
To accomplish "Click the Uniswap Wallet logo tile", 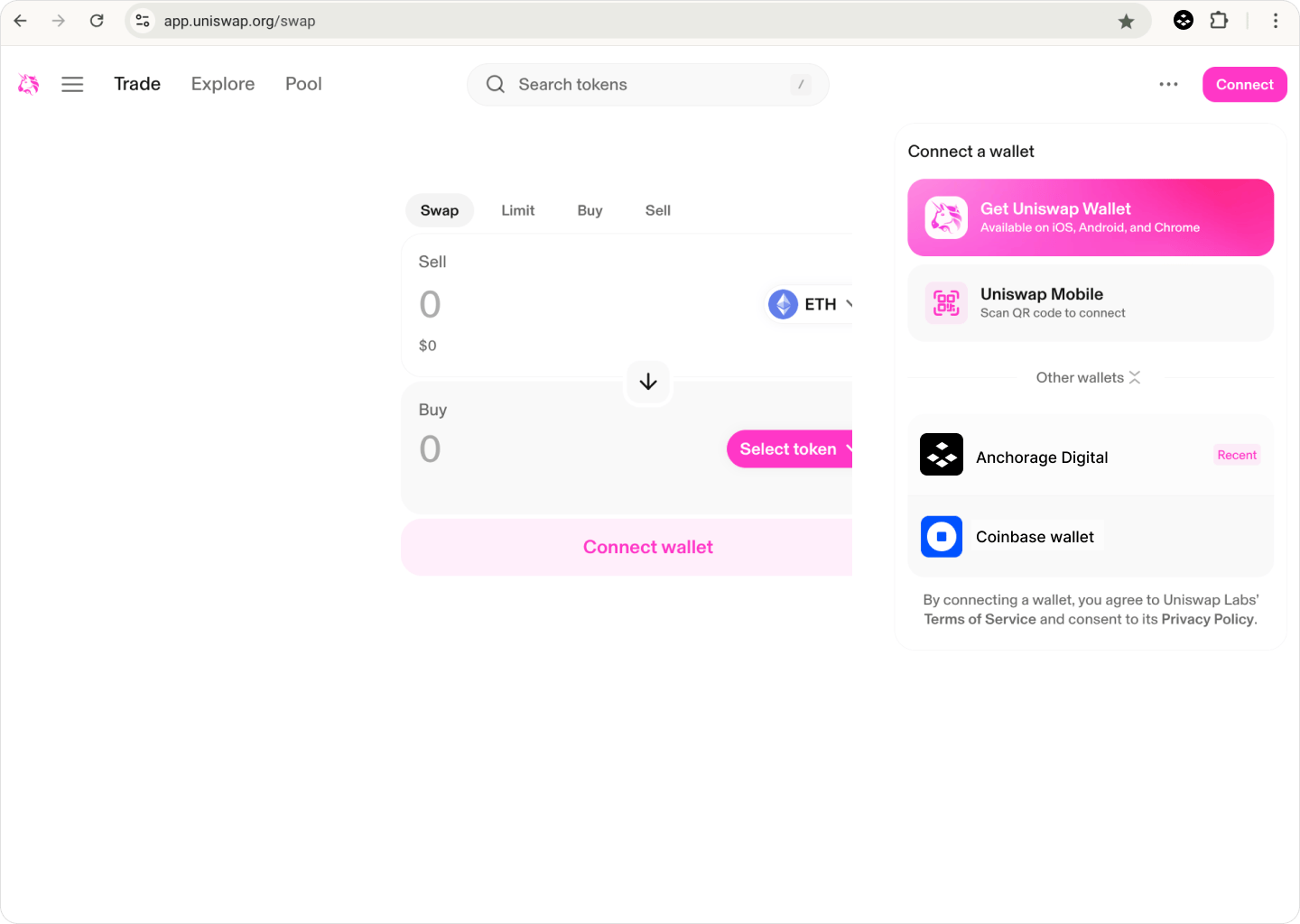I will coord(946,217).
